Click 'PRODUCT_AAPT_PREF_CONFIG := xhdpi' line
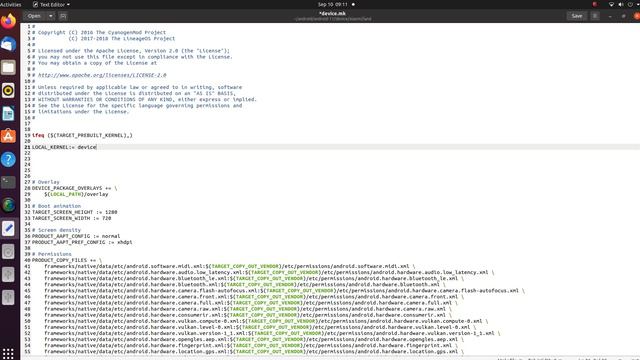640x360 pixels. coord(82,242)
